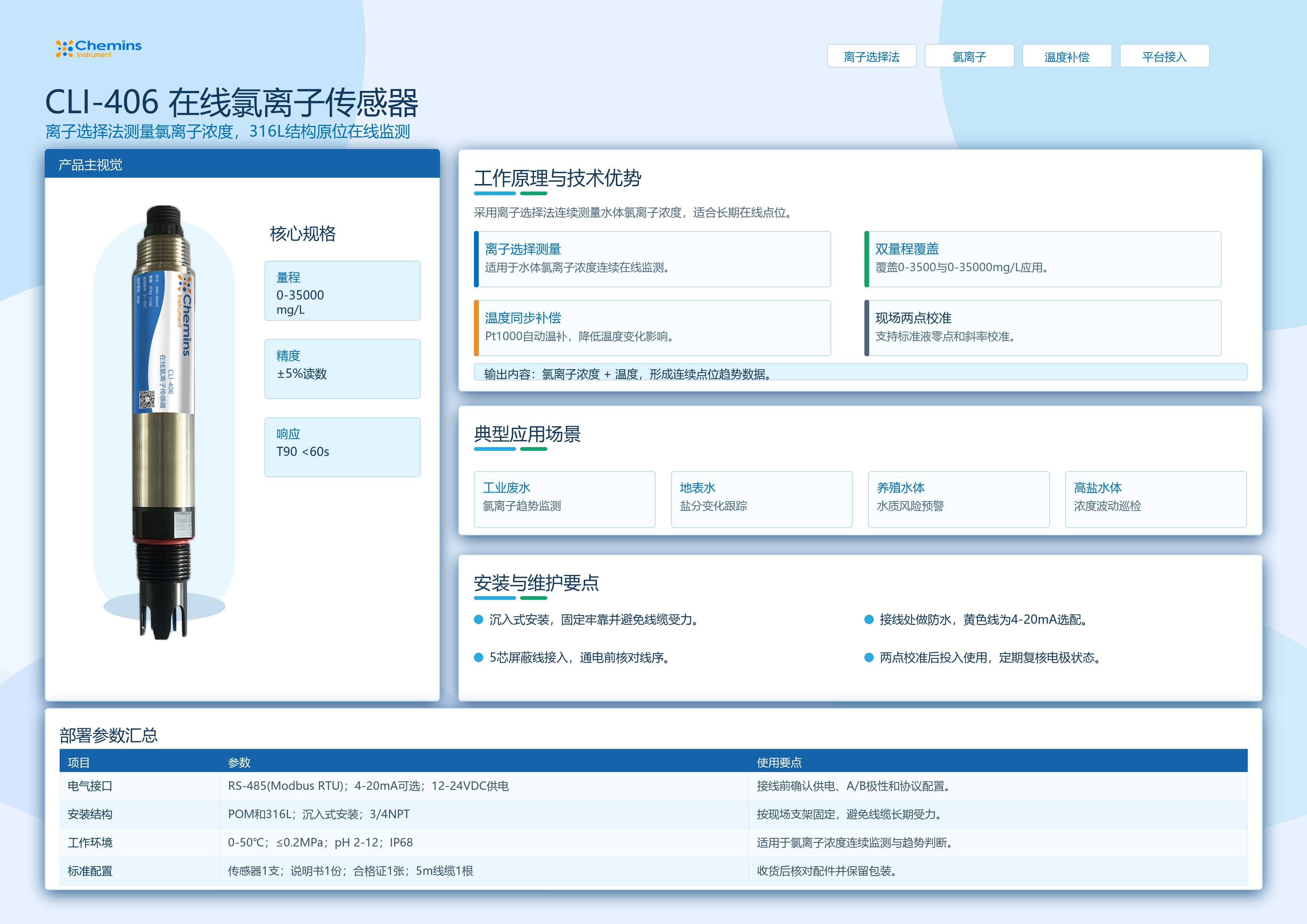1307x924 pixels.
Task: Click the 部署参数汇总 heading
Action: (109, 735)
